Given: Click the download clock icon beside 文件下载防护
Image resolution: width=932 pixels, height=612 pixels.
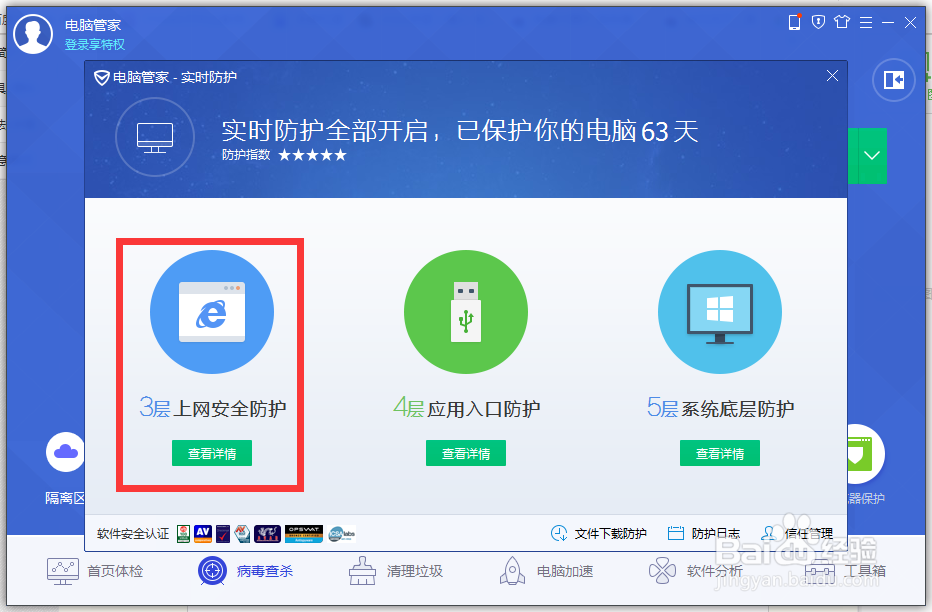Looking at the screenshot, I should click(x=559, y=534).
